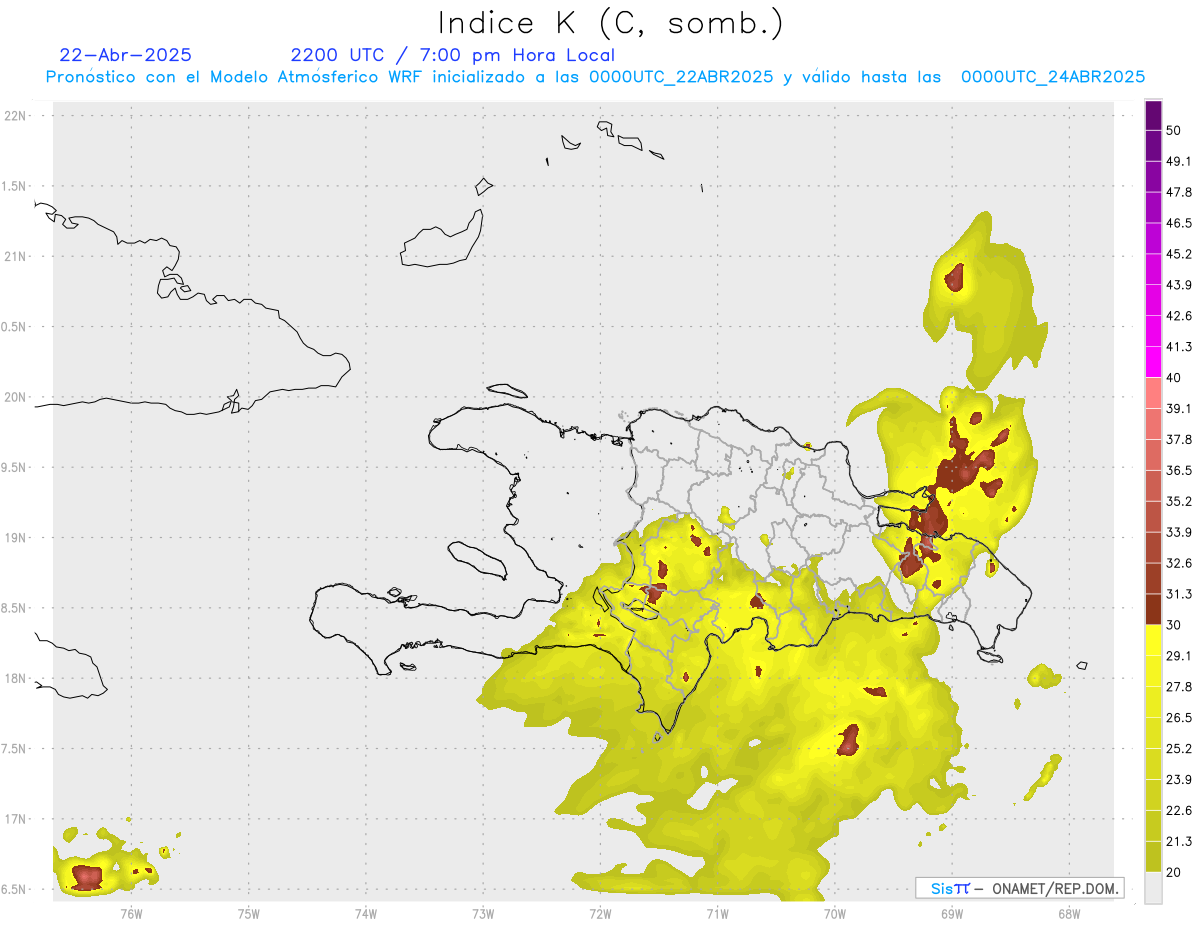
Task: Click the colorbar value "37.8"
Action: pyautogui.click(x=1179, y=439)
